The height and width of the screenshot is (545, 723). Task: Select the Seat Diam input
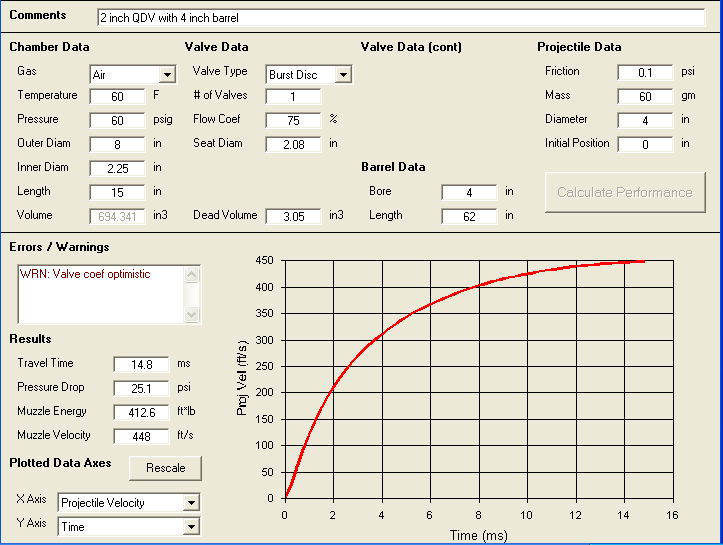[x=293, y=144]
